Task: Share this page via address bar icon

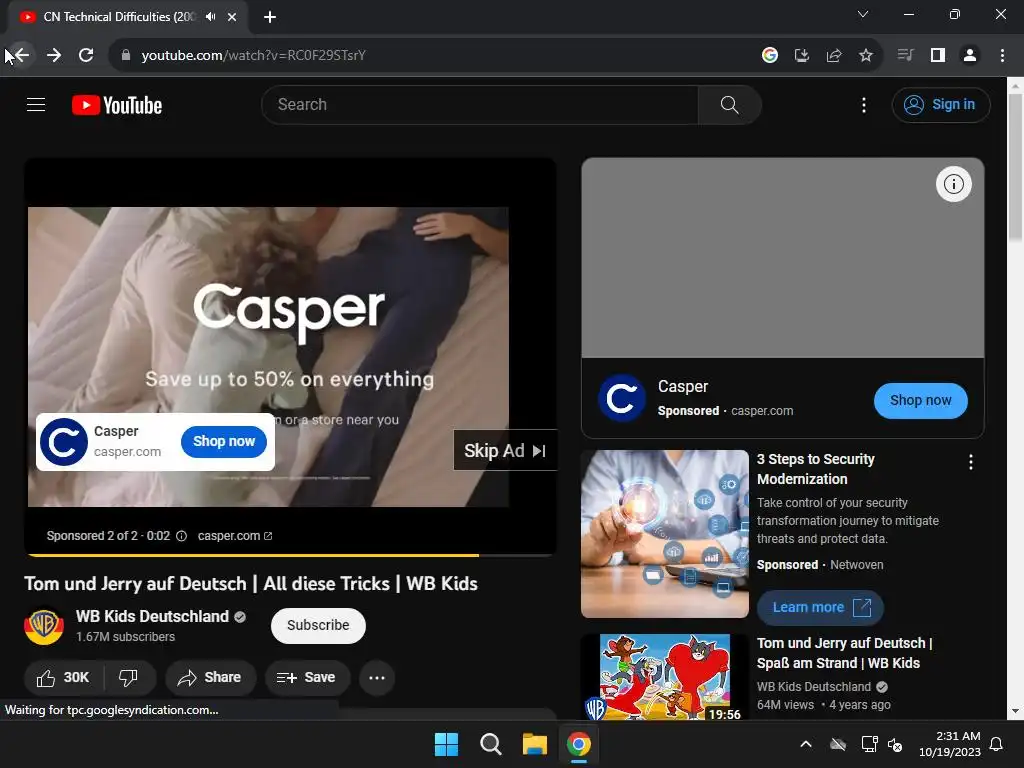Action: tap(834, 56)
